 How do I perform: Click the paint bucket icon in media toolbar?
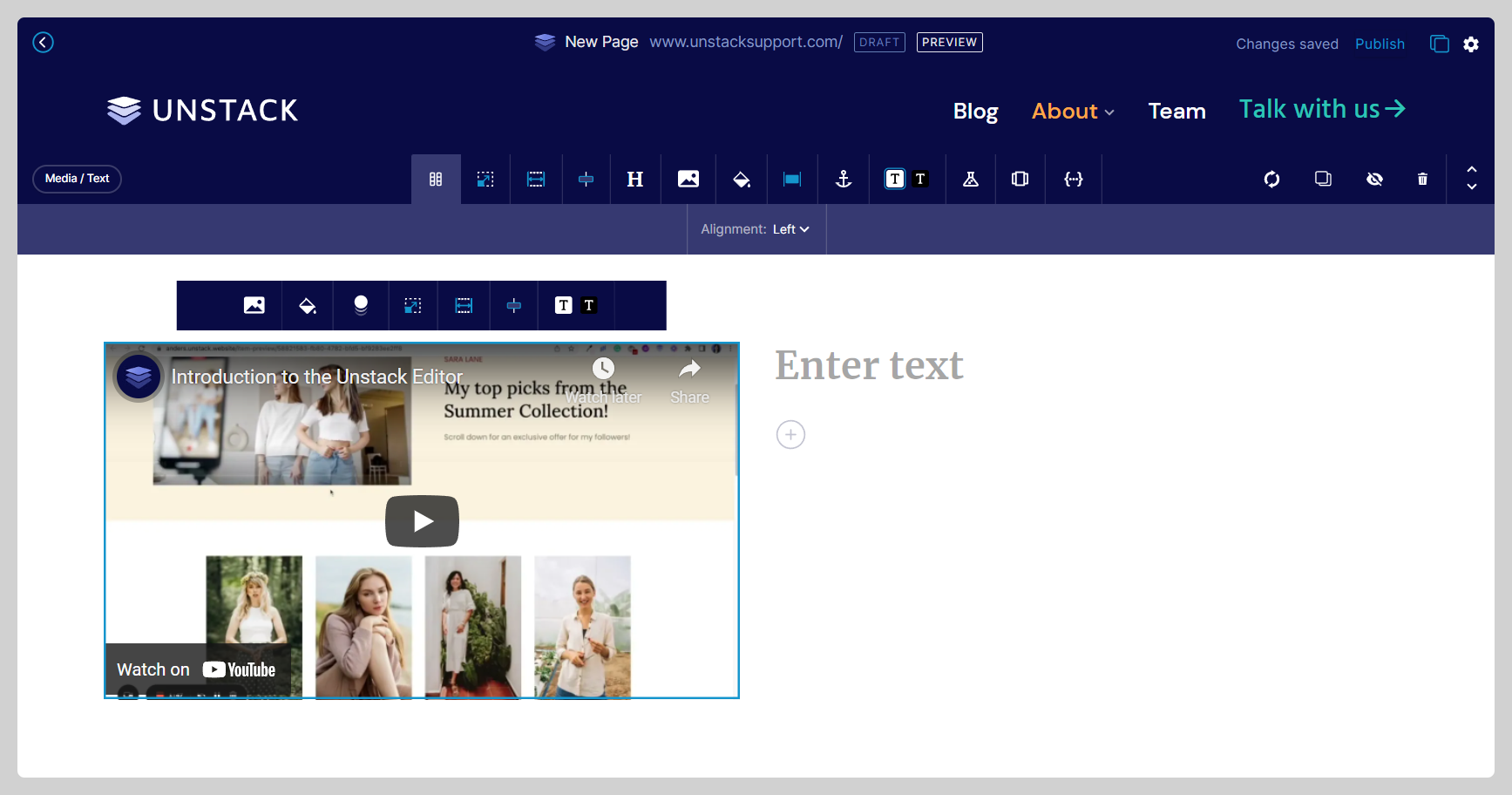[x=307, y=305]
